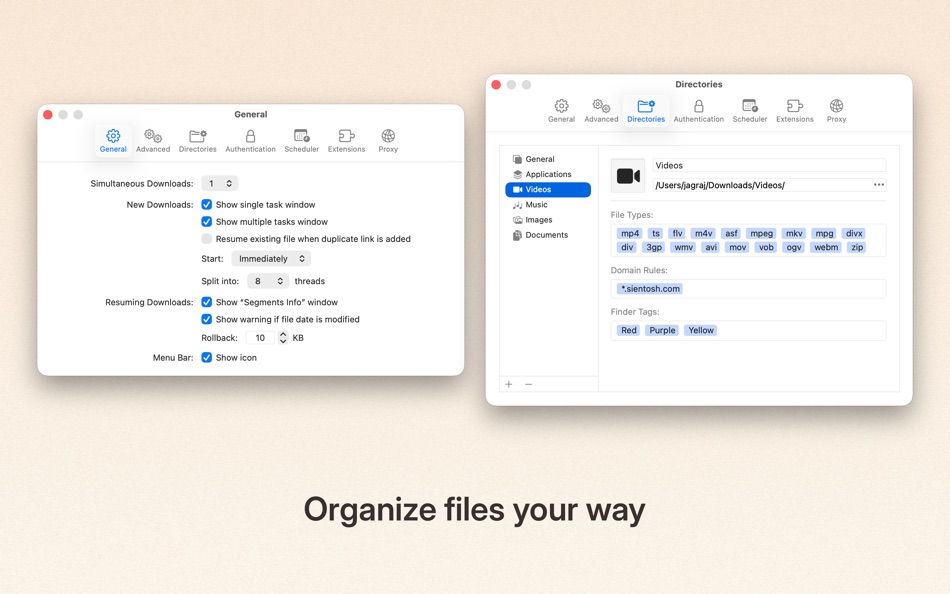This screenshot has width=950, height=594.
Task: Select the zip file type token
Action: click(857, 247)
